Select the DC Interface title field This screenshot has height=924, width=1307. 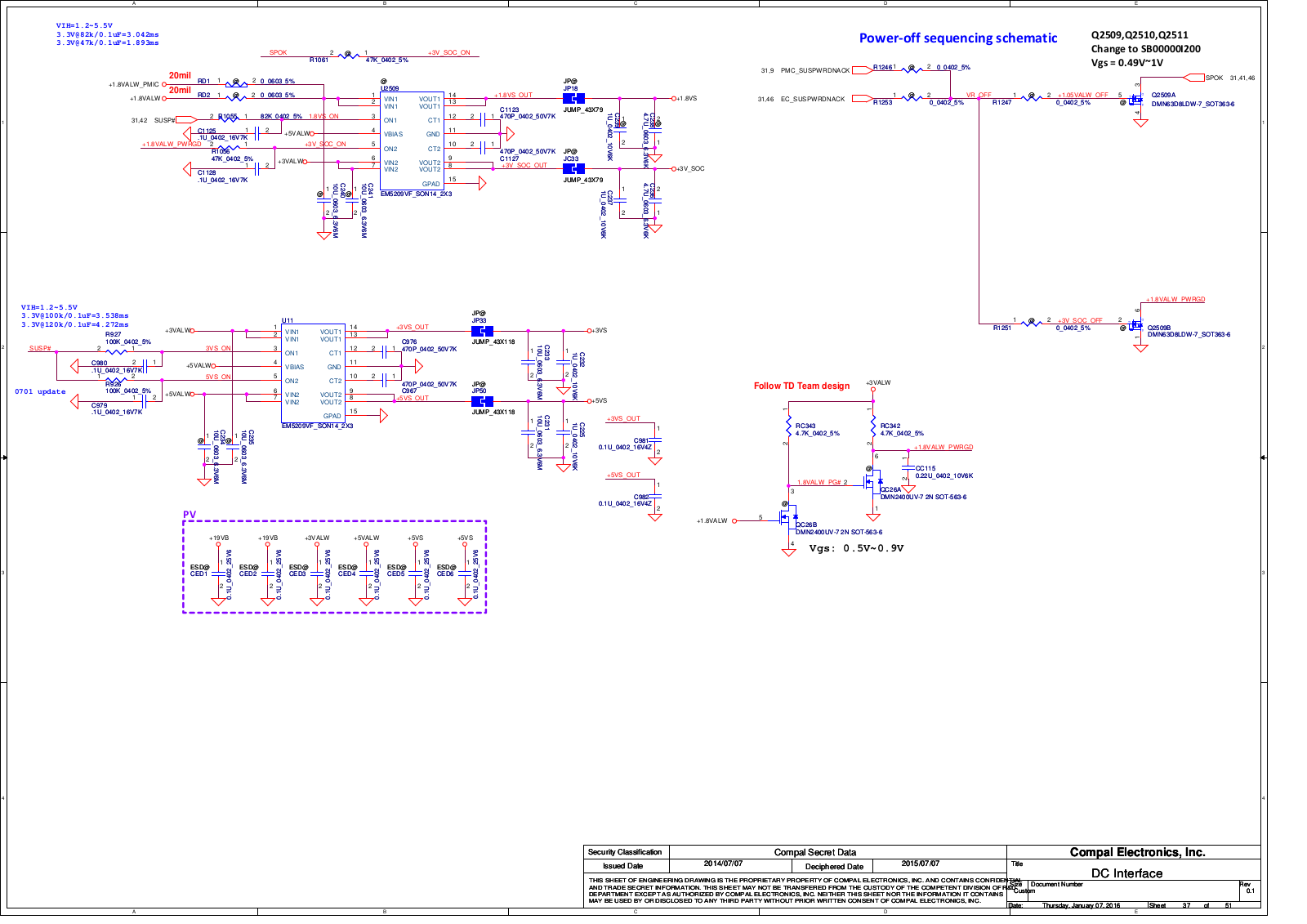pos(1126,873)
